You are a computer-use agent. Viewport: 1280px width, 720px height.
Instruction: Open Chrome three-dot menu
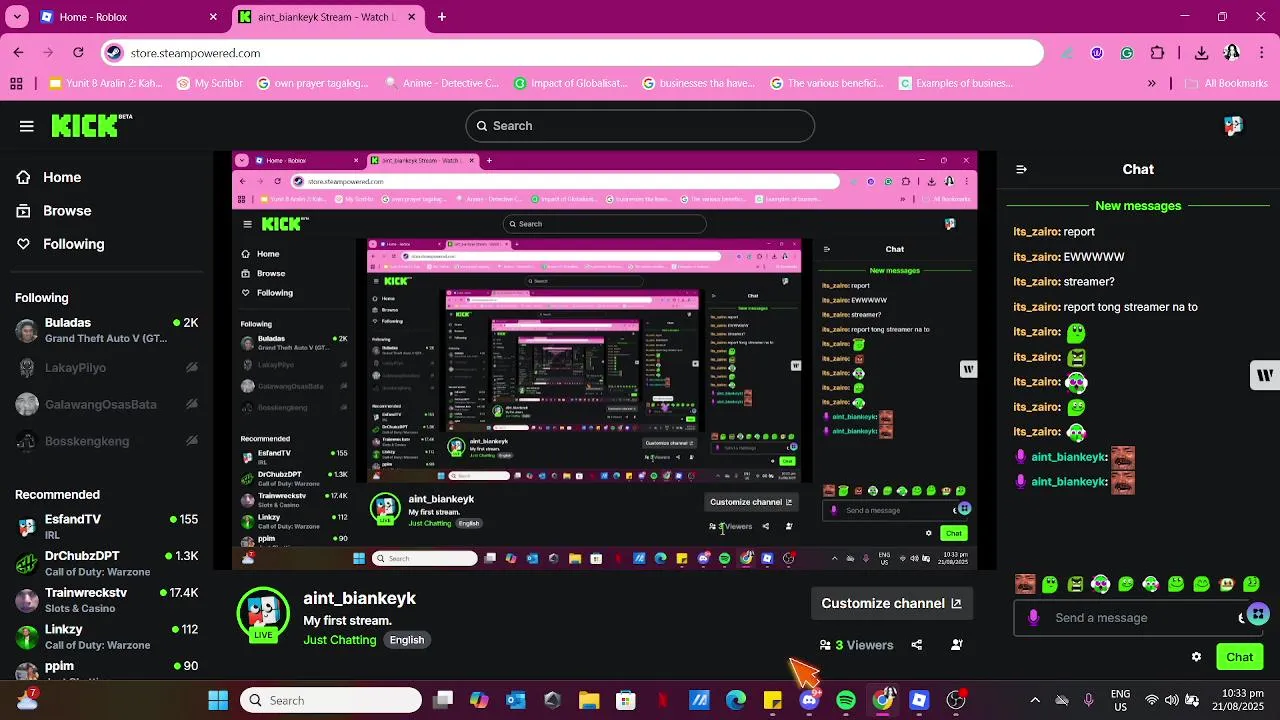tap(1262, 53)
